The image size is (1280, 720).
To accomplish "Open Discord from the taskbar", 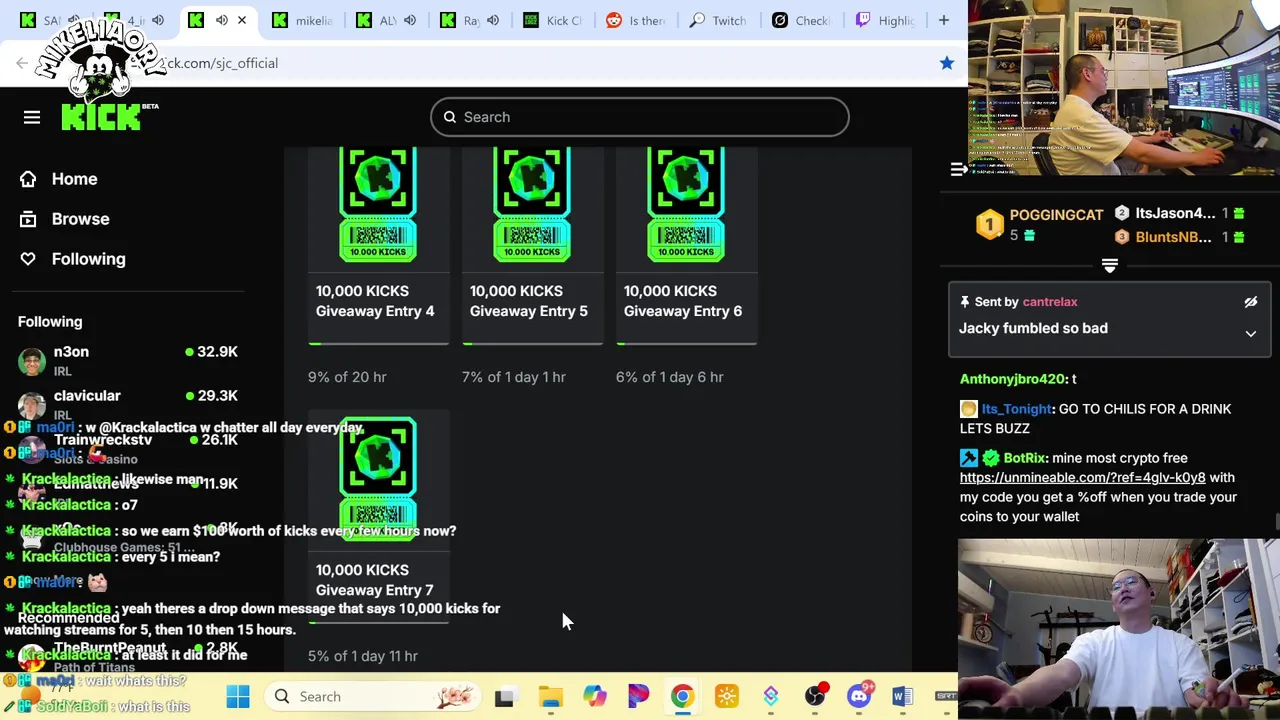I will coord(859,696).
